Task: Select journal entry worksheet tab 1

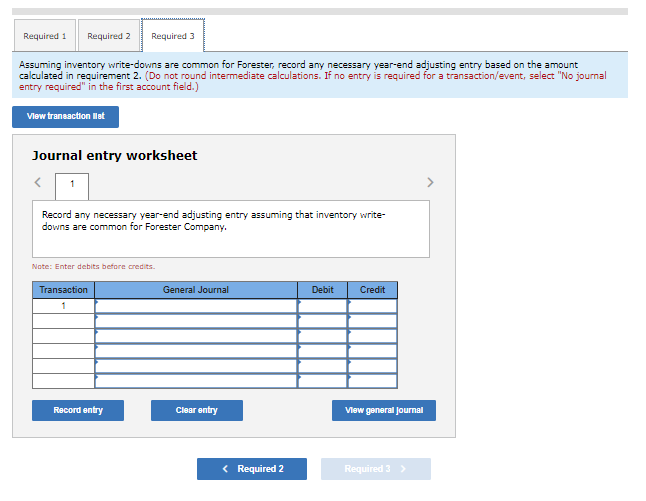Action: coord(72,186)
